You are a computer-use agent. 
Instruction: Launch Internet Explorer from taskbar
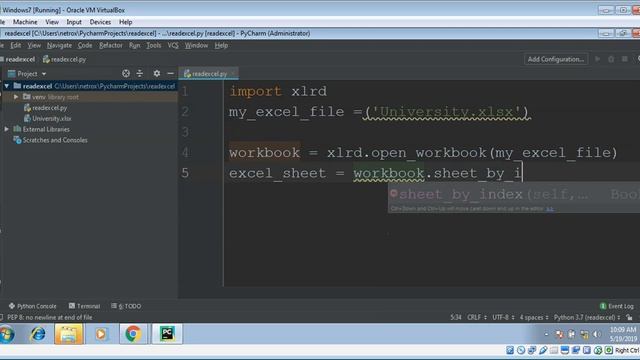(x=38, y=334)
